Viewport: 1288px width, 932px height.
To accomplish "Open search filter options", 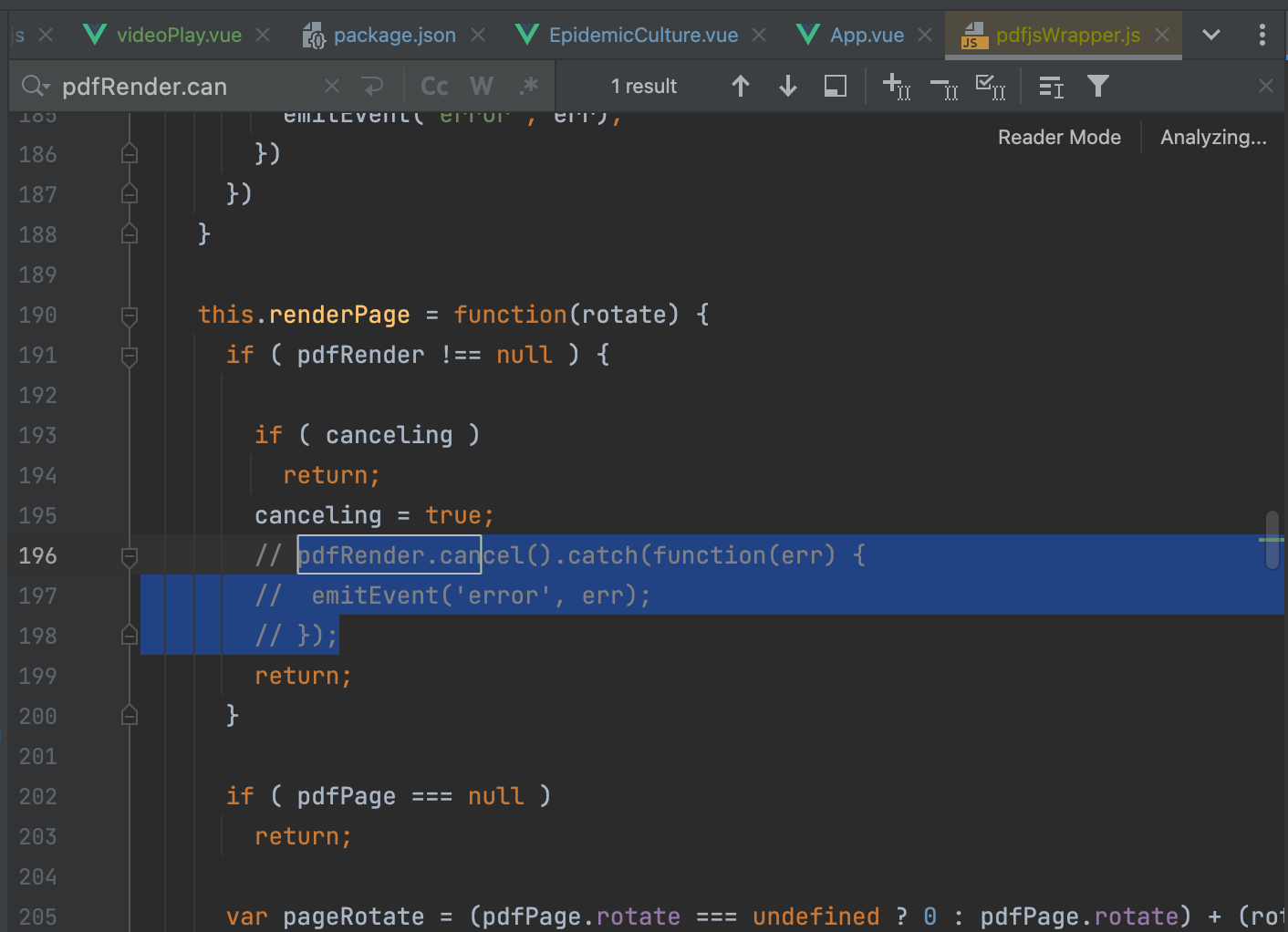I will 1098,87.
